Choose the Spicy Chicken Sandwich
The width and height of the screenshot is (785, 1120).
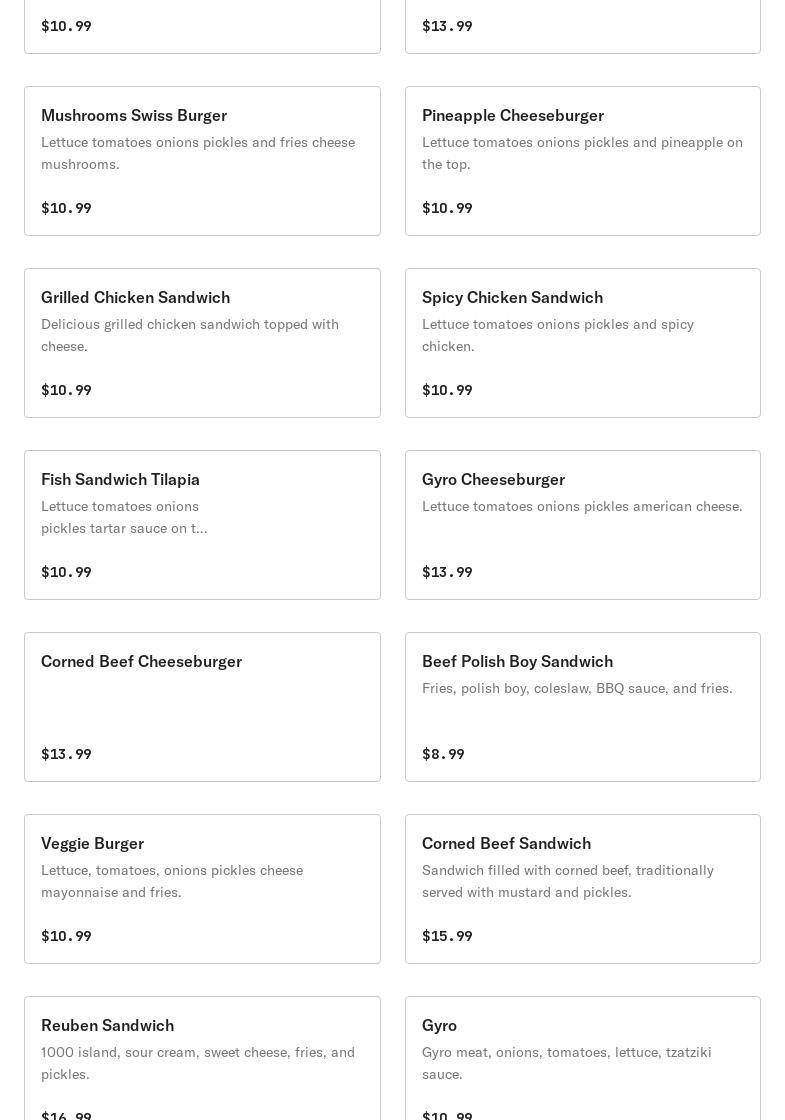[583, 343]
